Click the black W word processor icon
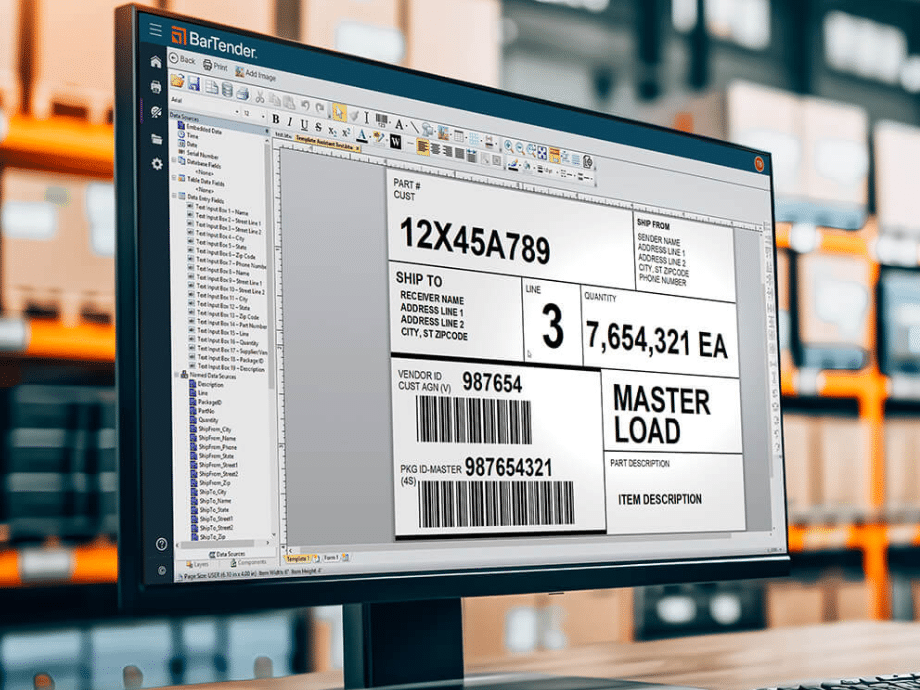Screen dimensions: 920x690 395,142
